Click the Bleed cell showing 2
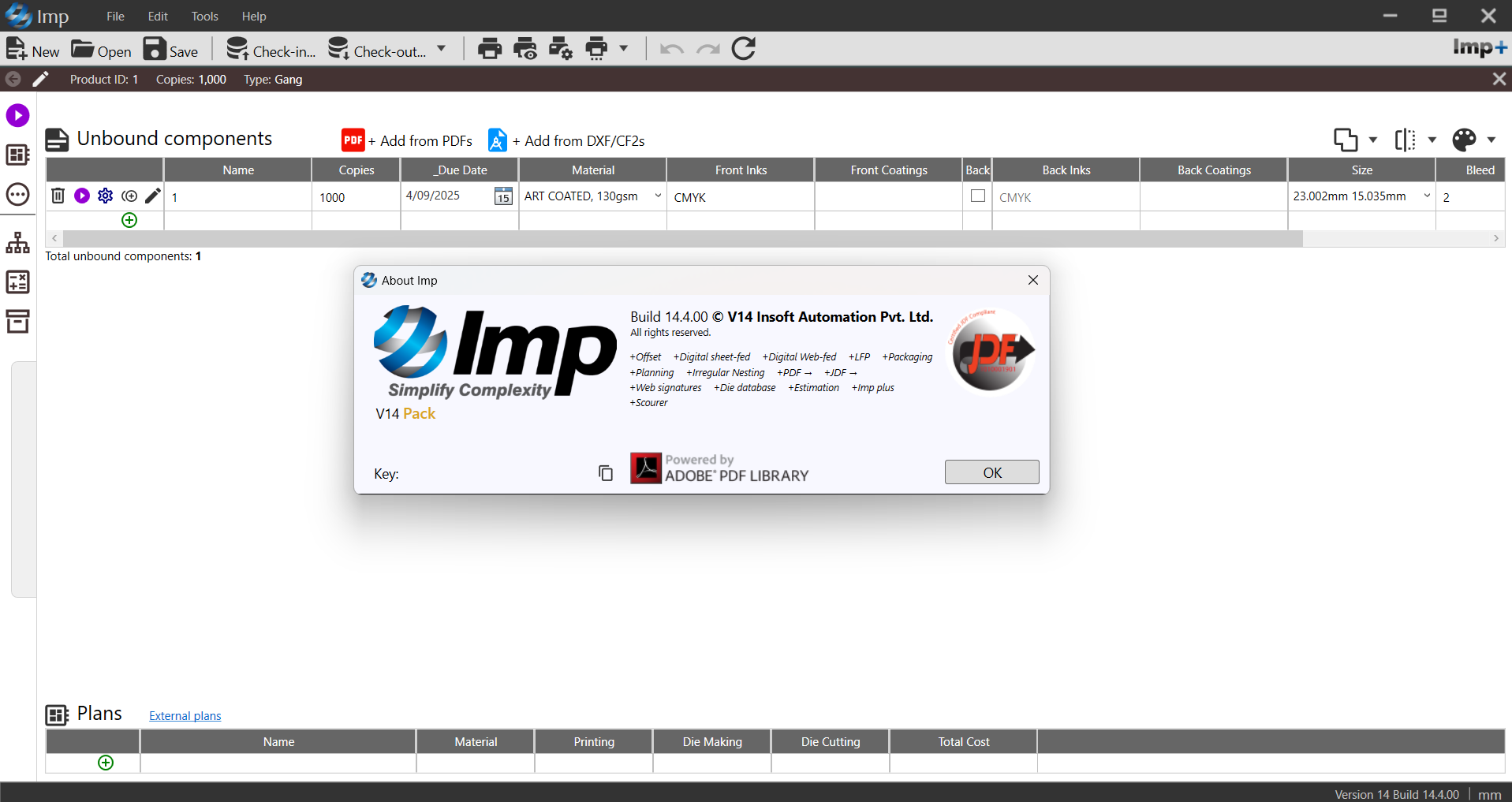 1471,197
